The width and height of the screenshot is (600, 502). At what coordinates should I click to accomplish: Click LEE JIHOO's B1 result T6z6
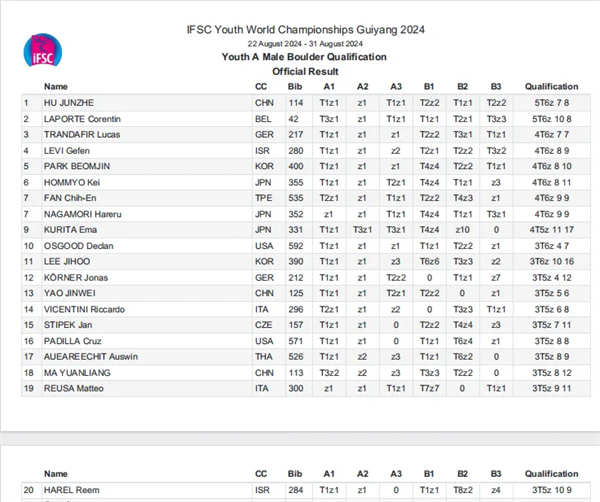click(429, 262)
